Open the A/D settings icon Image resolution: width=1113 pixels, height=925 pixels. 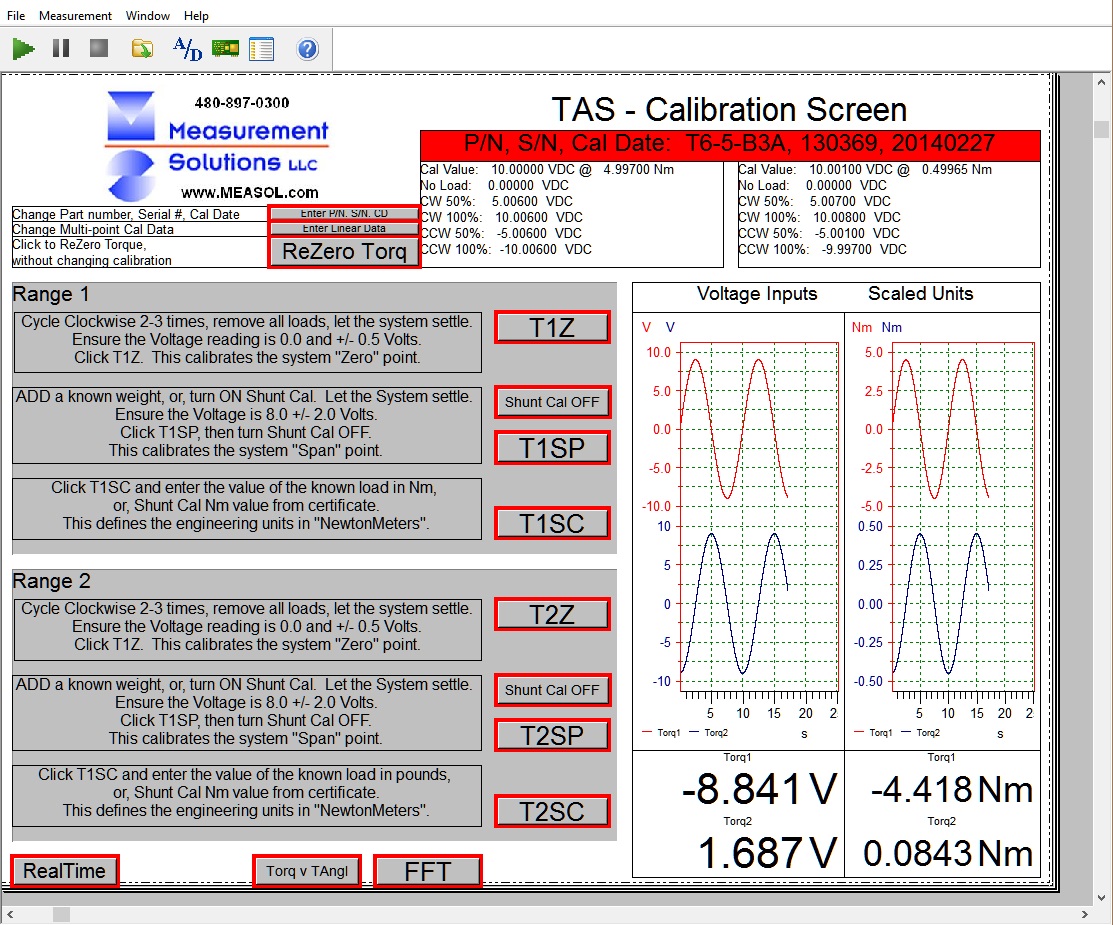[187, 49]
